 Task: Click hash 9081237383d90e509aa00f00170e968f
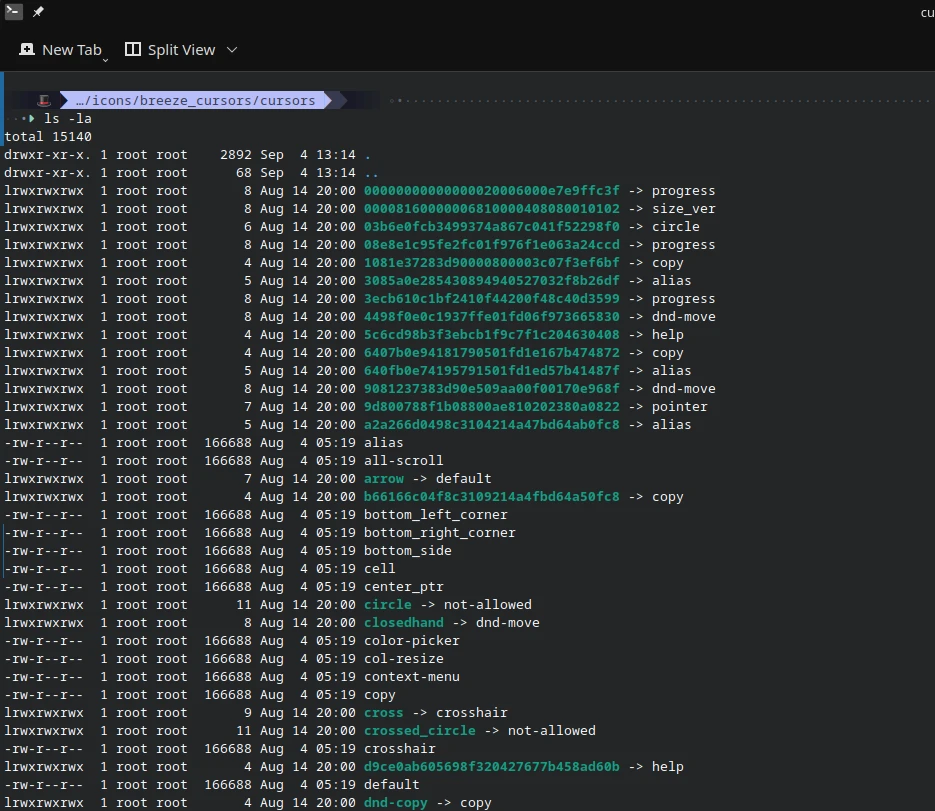(491, 389)
